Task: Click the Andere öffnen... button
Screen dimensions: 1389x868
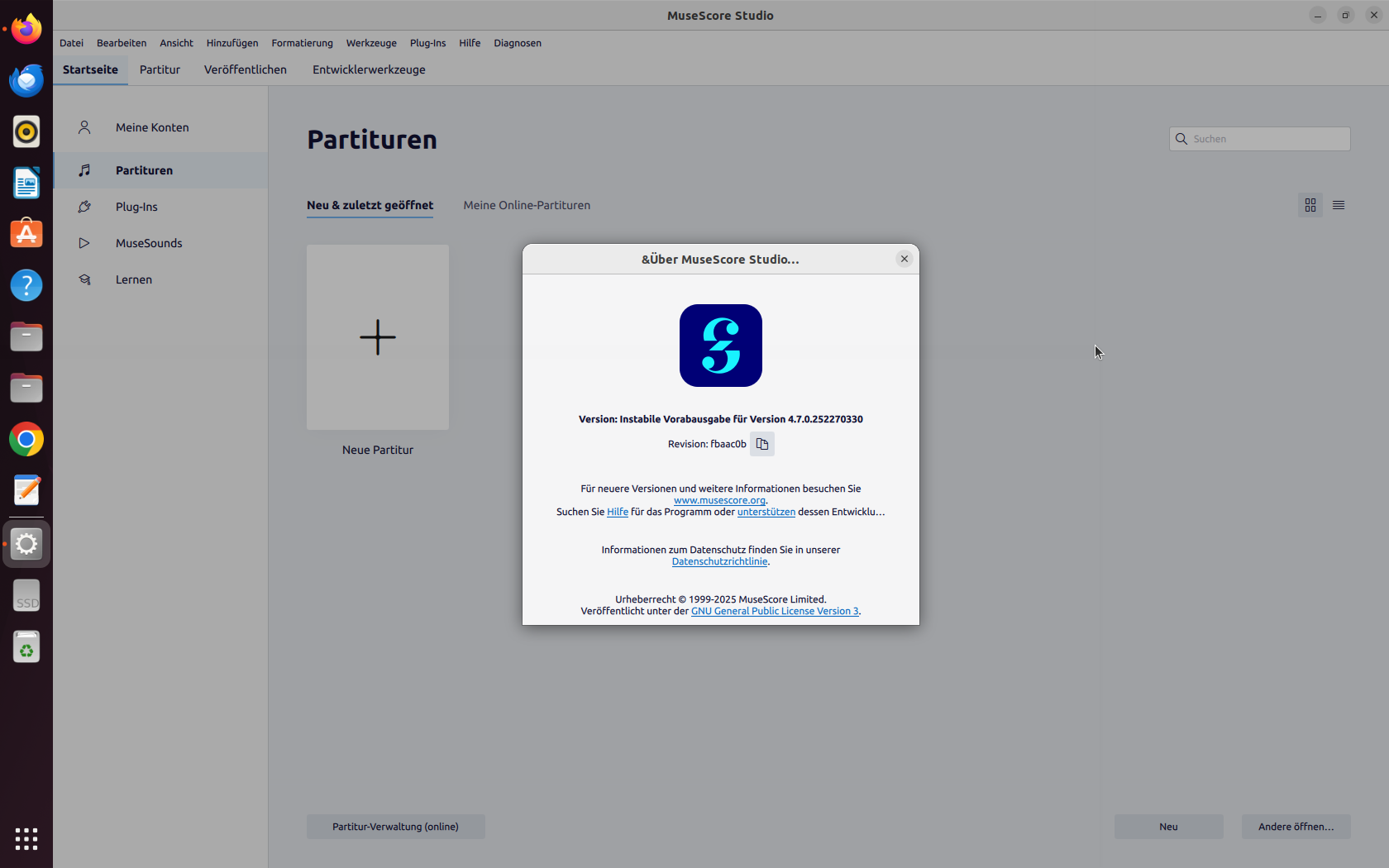Action: point(1296,827)
